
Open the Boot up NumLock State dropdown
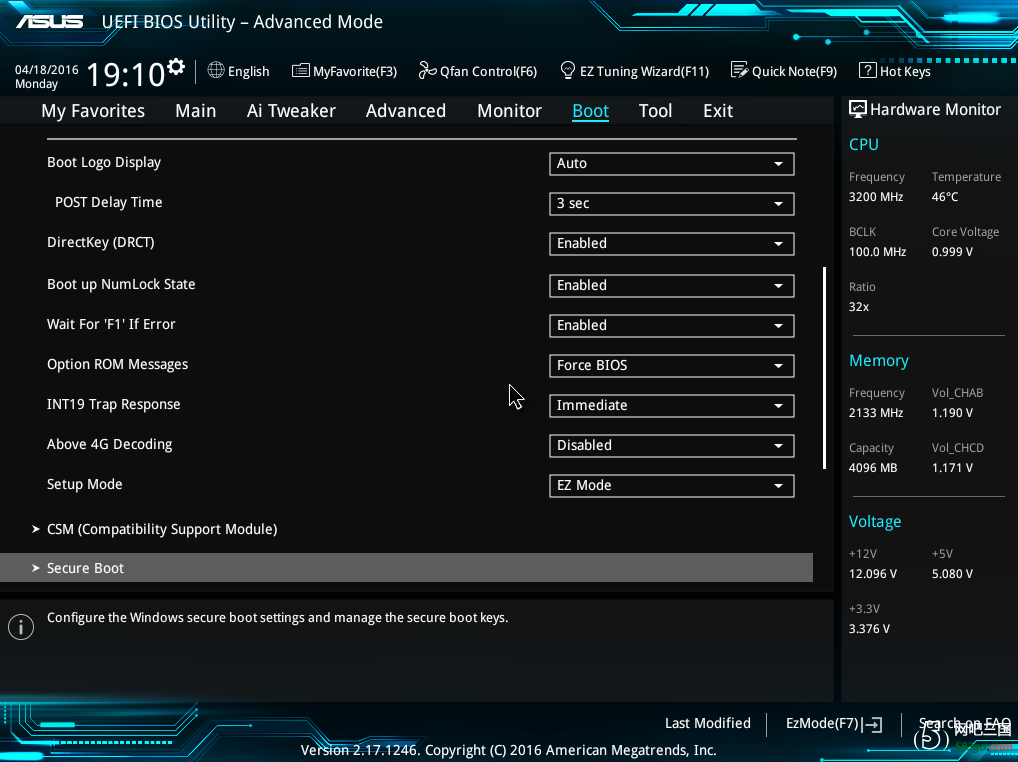coord(671,286)
